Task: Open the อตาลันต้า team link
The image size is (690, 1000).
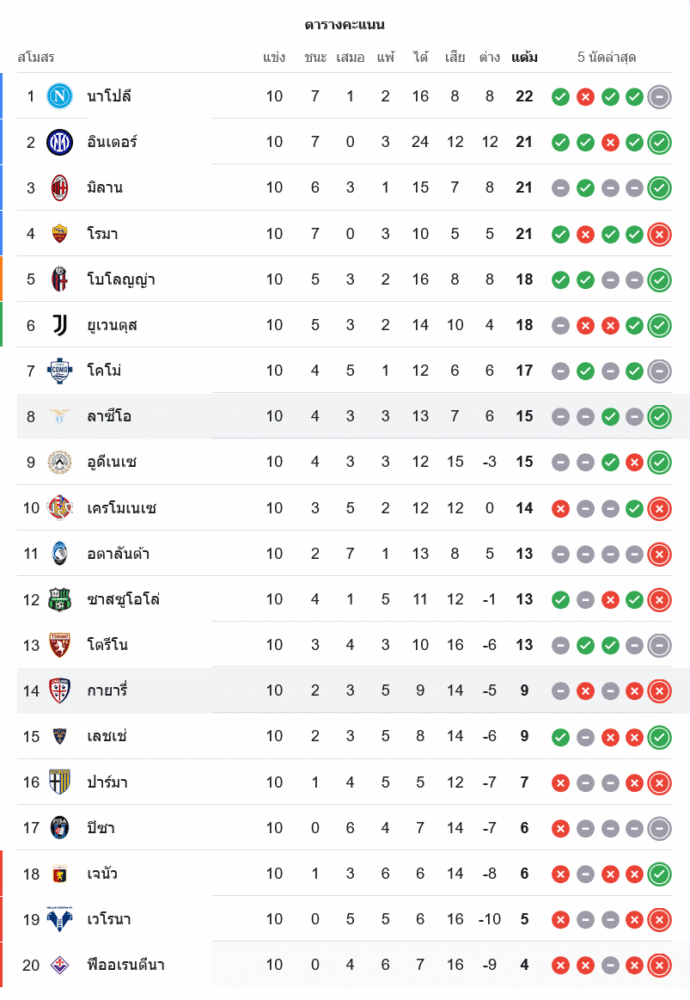Action: 118,554
